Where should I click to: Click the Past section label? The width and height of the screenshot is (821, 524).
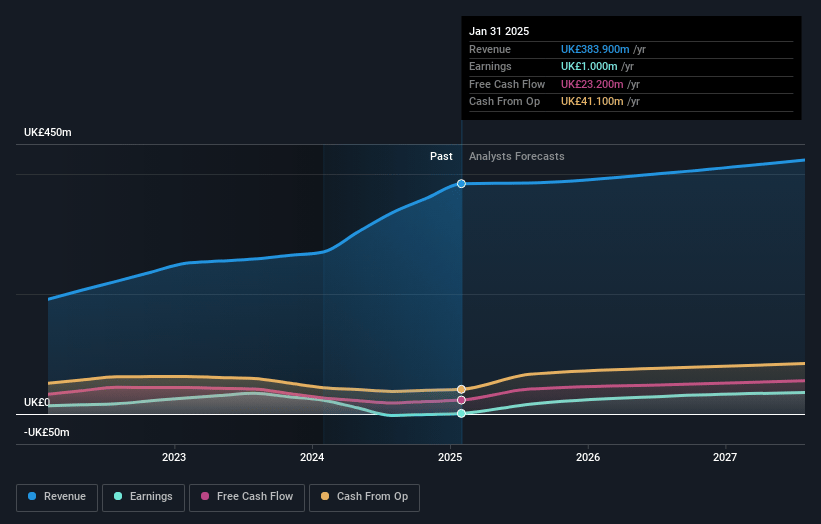[441, 156]
